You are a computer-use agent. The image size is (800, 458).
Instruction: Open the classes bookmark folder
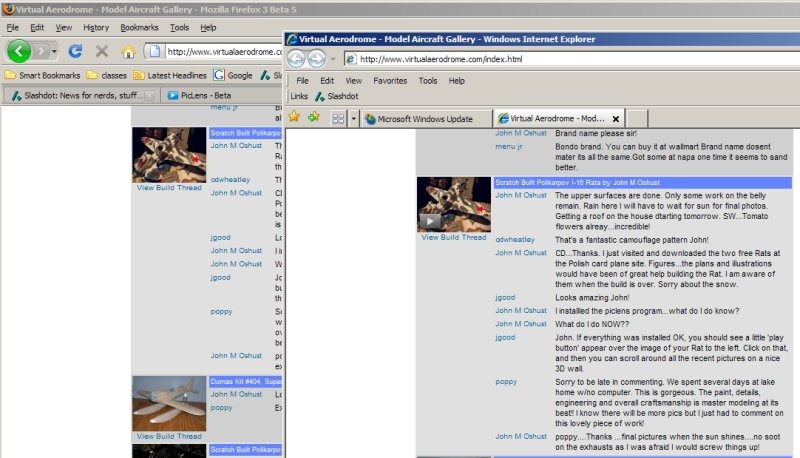point(107,75)
